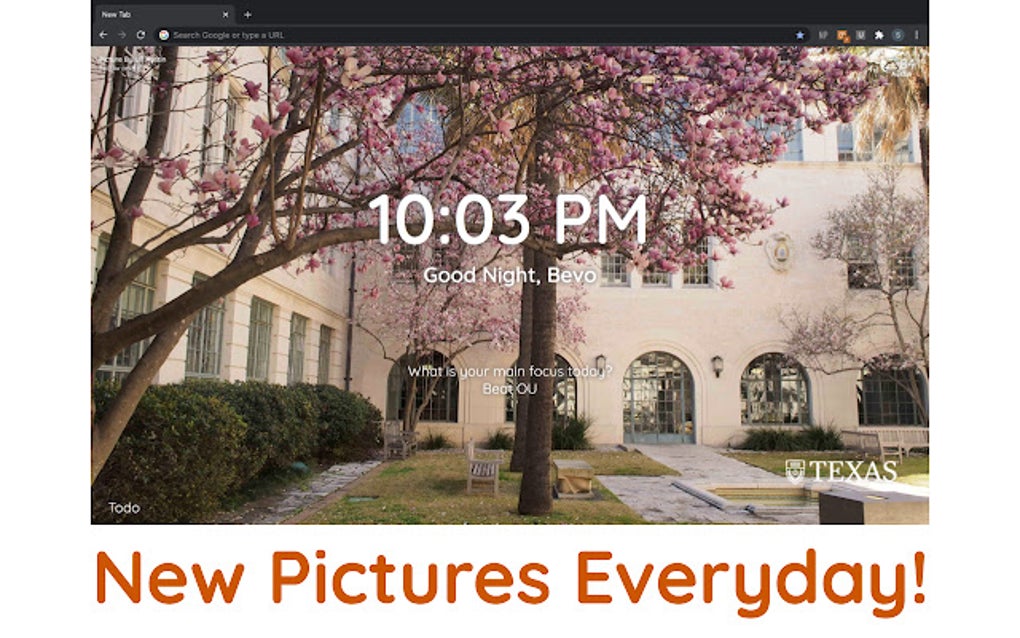1020x638 pixels.
Task: Reload the page with the refresh icon
Action: 141,35
